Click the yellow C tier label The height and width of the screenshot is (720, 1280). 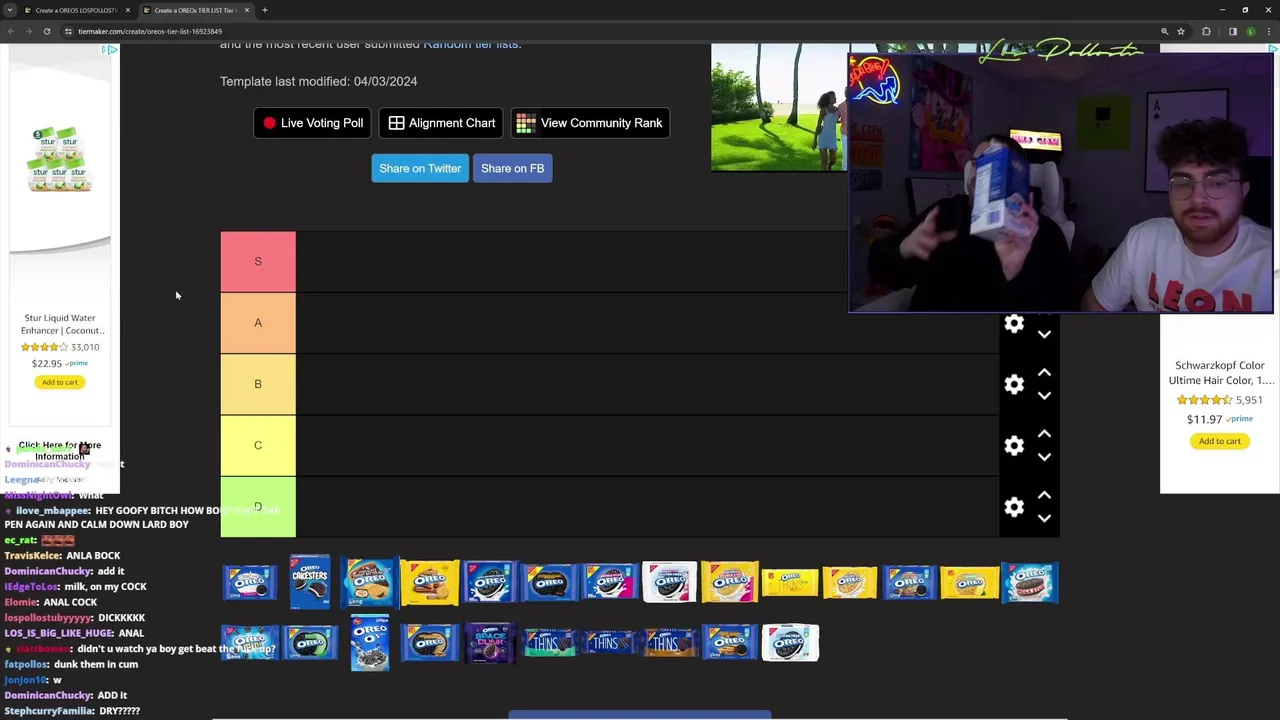point(258,445)
